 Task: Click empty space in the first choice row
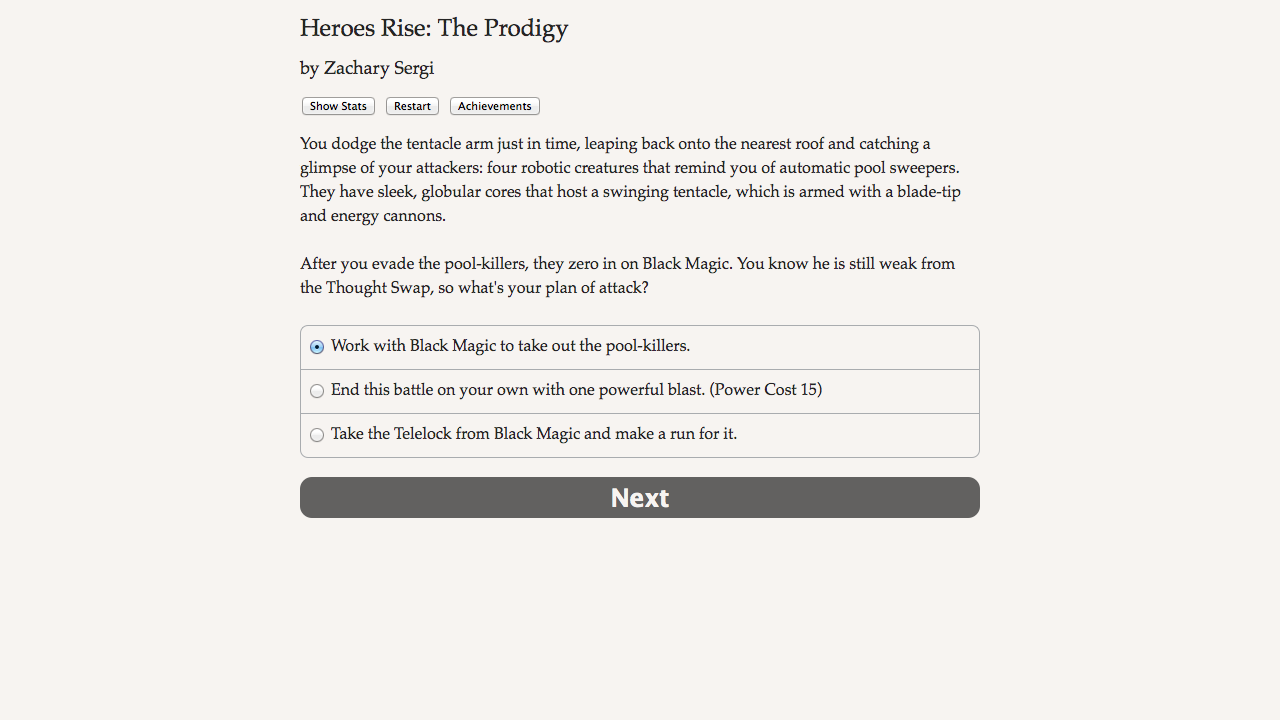(835, 347)
